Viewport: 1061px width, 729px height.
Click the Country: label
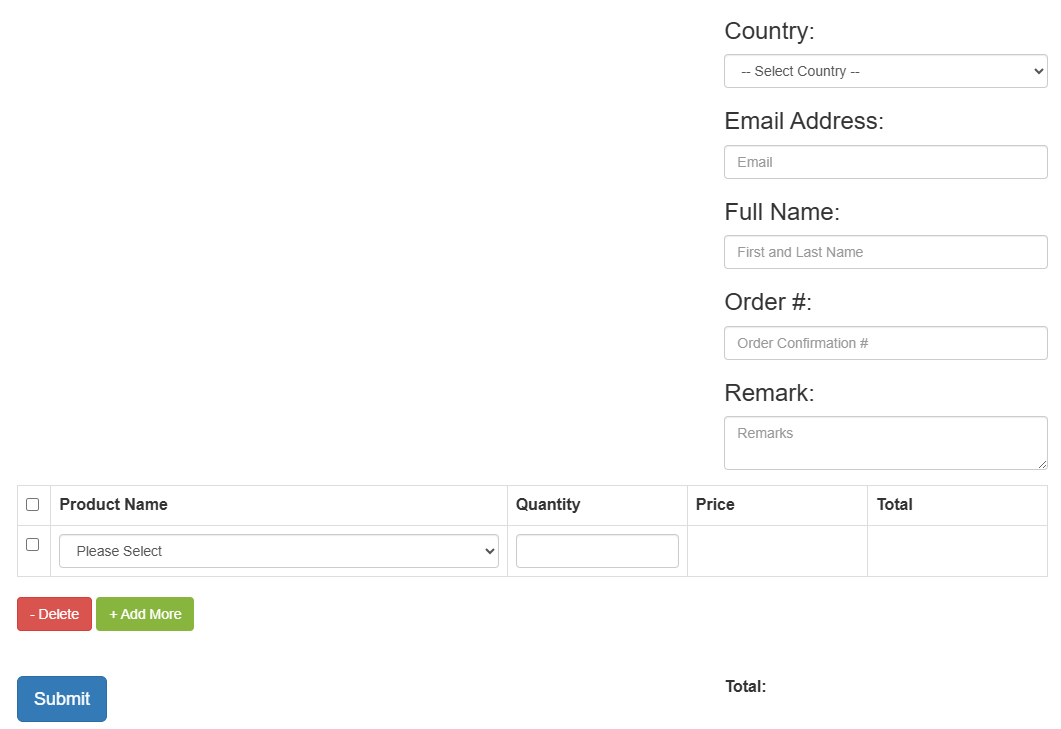click(x=769, y=31)
